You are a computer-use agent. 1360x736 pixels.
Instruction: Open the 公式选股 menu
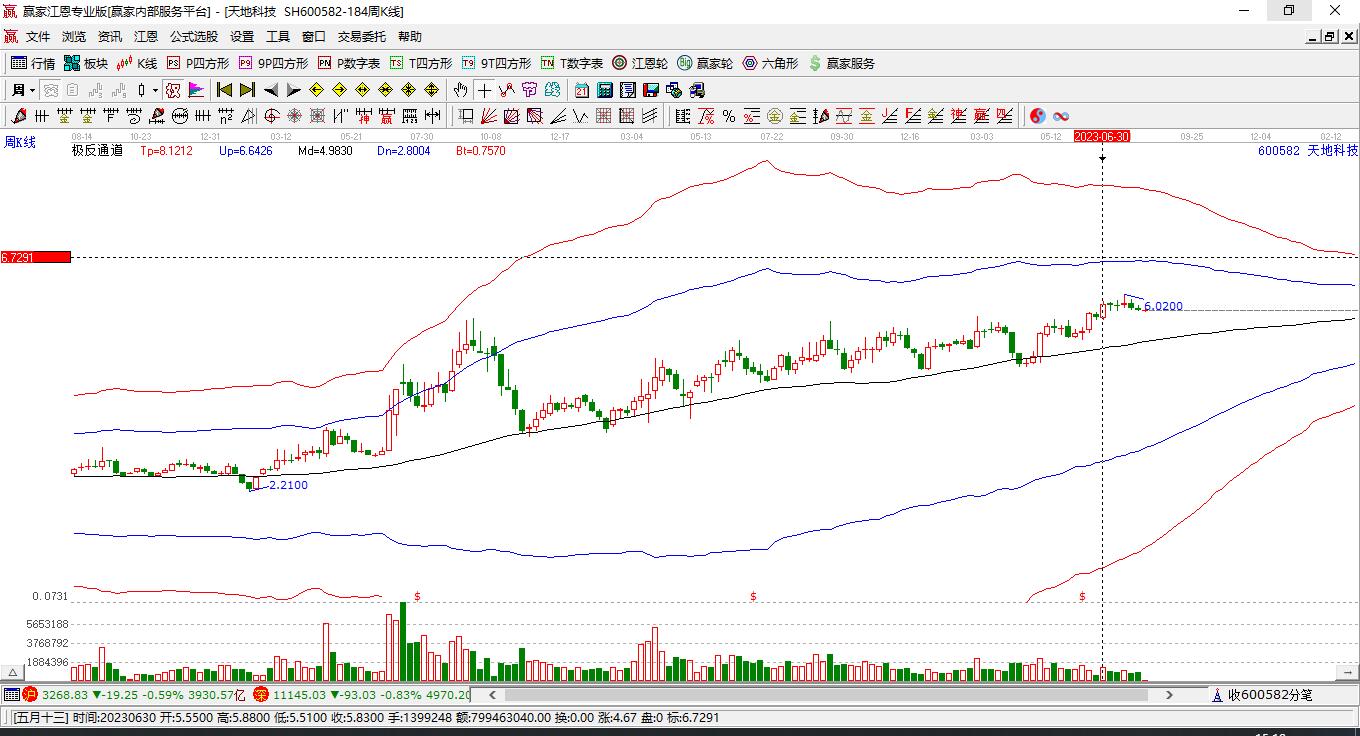(193, 37)
